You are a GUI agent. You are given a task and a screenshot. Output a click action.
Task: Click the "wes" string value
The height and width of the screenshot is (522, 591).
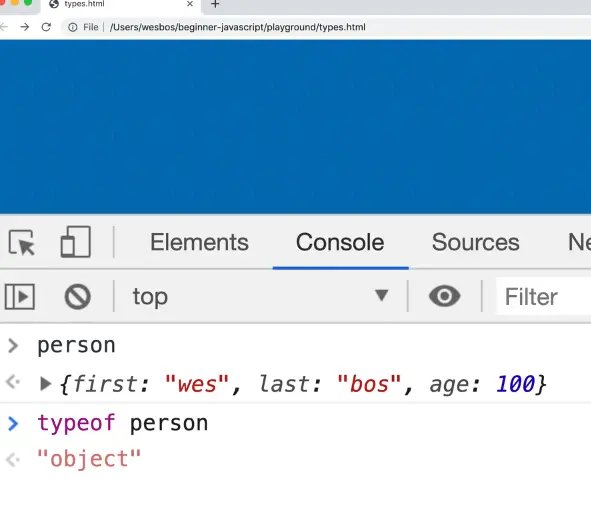(197, 384)
